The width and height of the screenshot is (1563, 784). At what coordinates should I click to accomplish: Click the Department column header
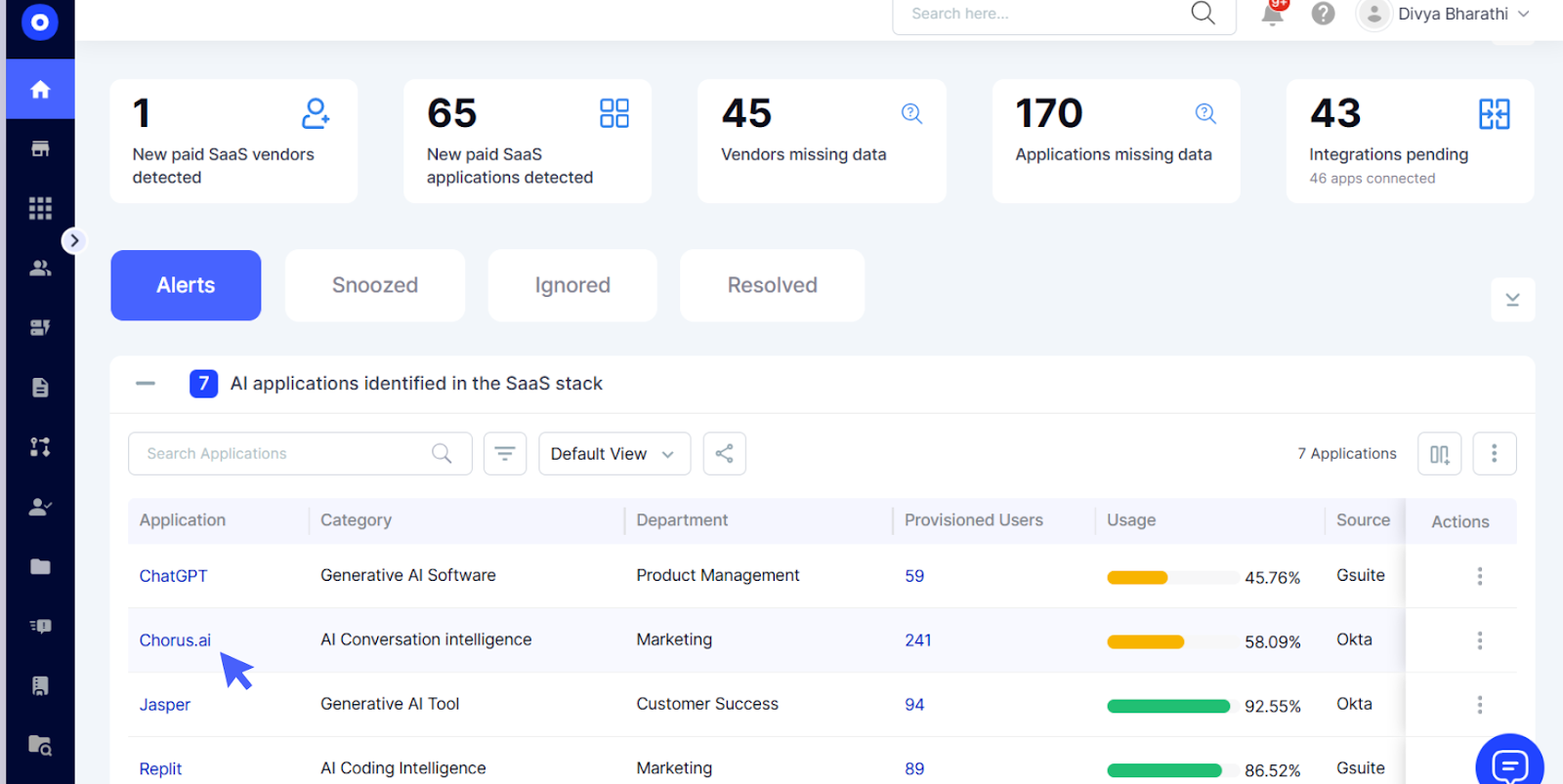(x=682, y=520)
